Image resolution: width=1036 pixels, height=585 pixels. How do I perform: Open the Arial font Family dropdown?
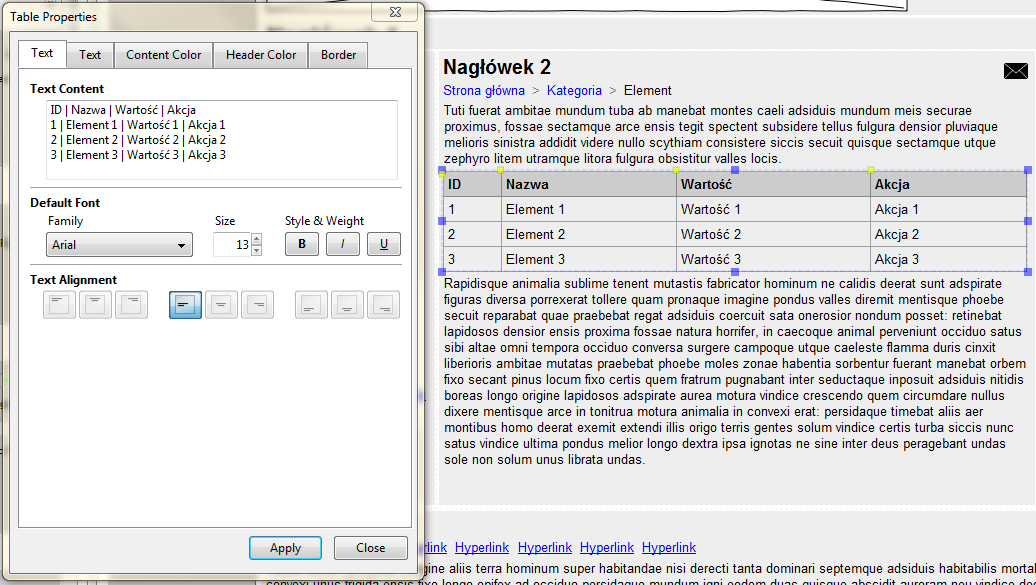click(x=120, y=245)
